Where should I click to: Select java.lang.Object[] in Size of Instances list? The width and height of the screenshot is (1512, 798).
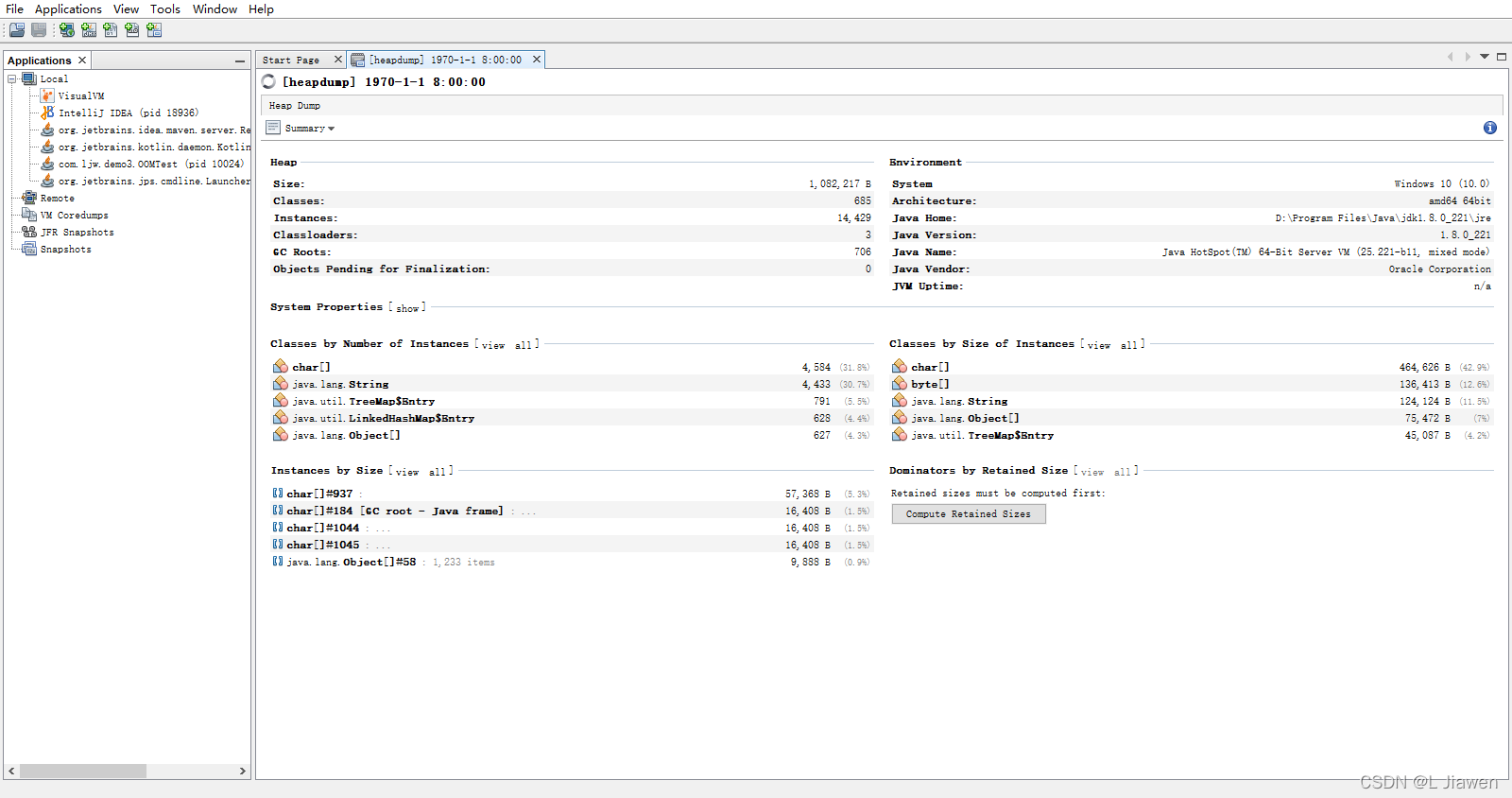[965, 418]
